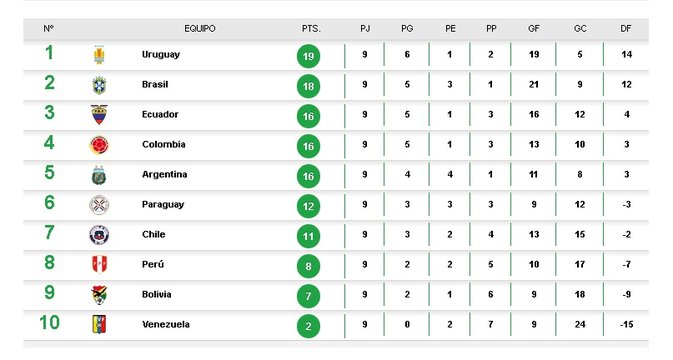Sort by the PTS. column header
The width and height of the screenshot is (673, 360).
[x=311, y=29]
